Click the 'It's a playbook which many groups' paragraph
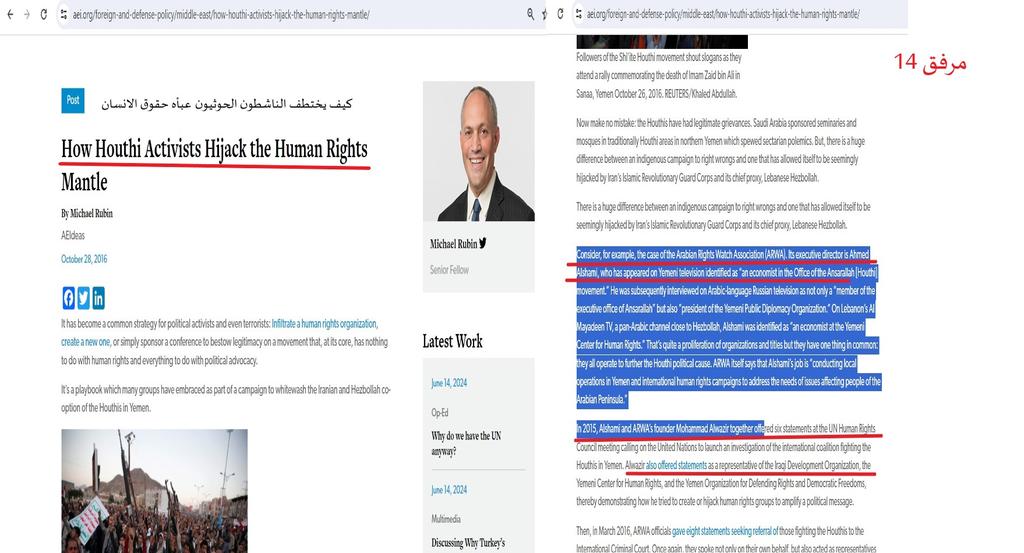The height and width of the screenshot is (553, 1024). (x=226, y=398)
